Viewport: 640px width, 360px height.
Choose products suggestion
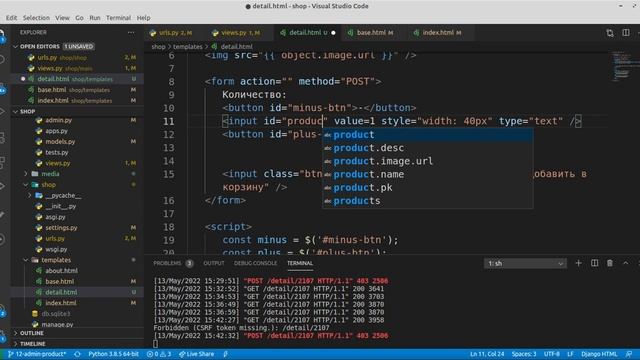pyautogui.click(x=428, y=201)
